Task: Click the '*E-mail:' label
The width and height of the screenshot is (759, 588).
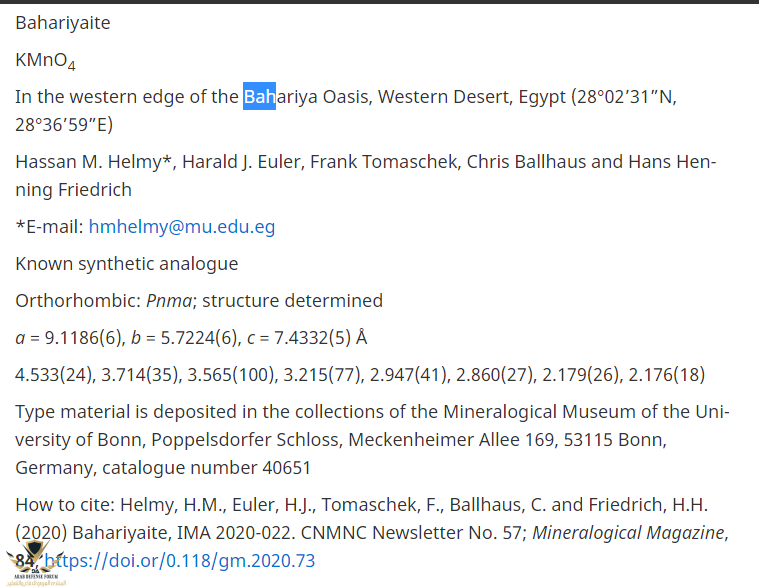Action: point(49,226)
